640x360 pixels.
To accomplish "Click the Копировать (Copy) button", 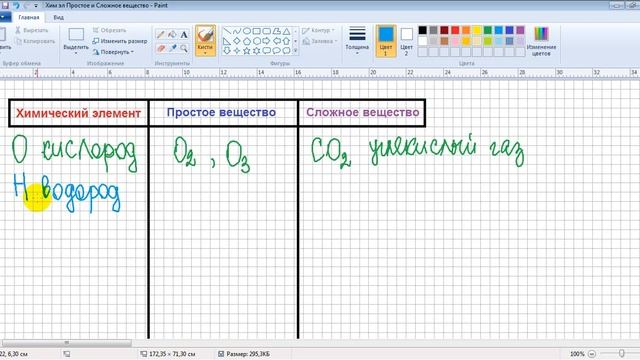I will (35, 41).
